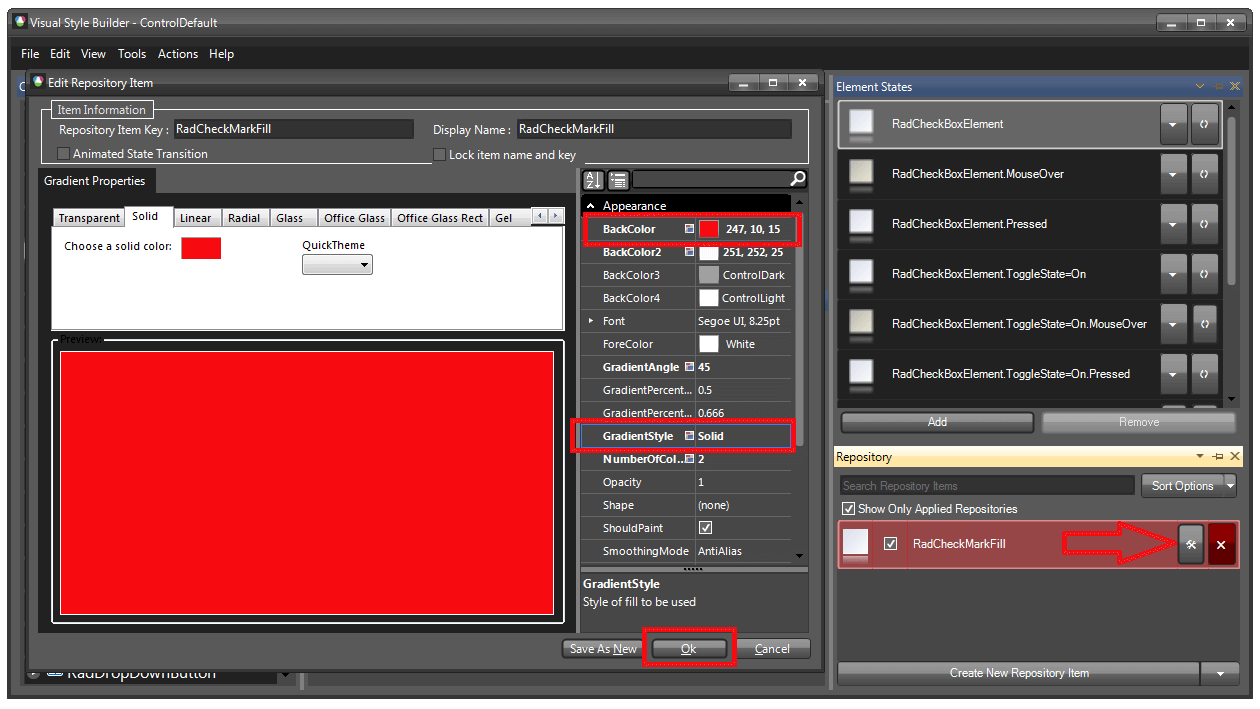Click the magnifier icon in the property search box

coord(797,180)
